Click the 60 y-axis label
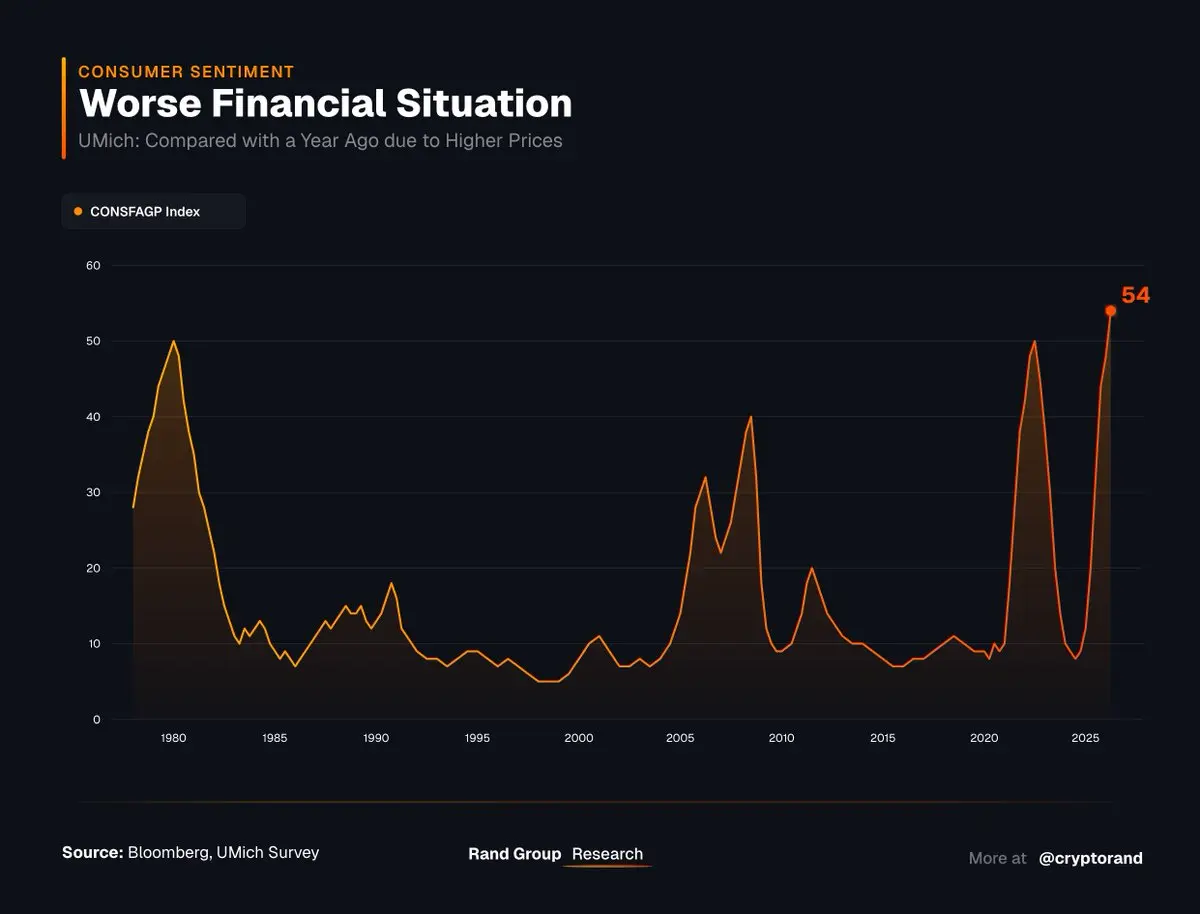Screen dimensions: 1200x914 [x=93, y=265]
